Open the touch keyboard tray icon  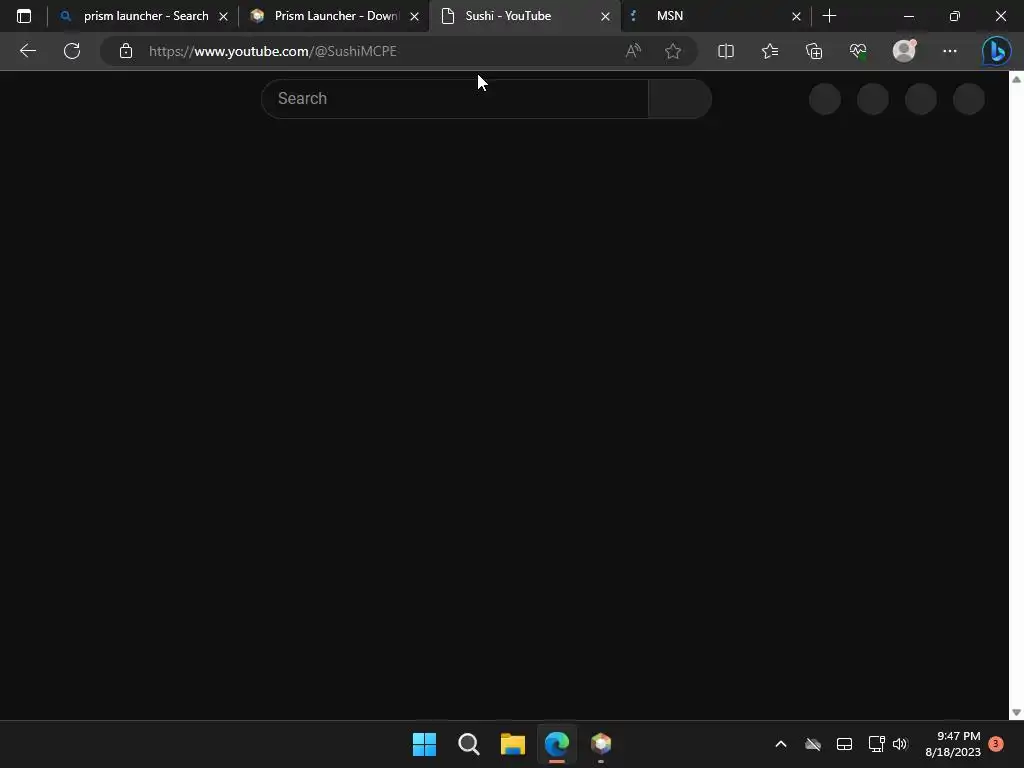coord(844,744)
